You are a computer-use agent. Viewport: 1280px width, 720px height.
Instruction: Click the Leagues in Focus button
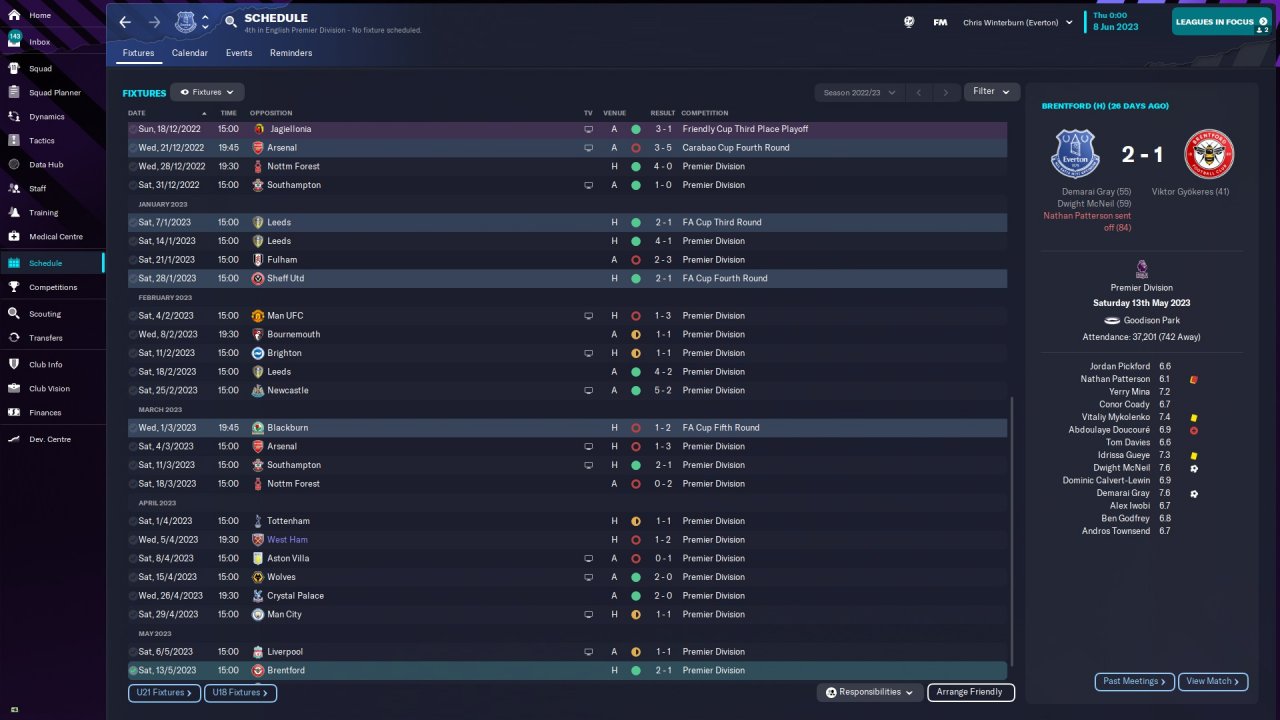coord(1222,22)
